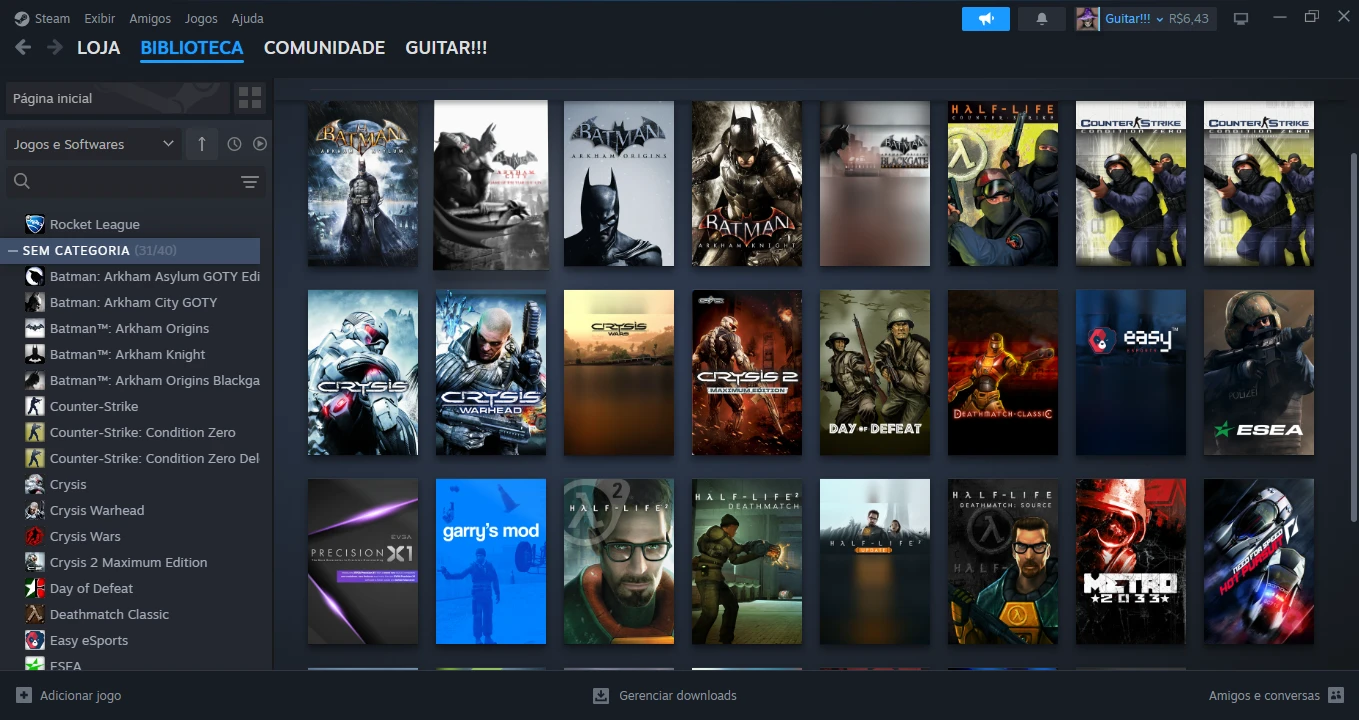
Task: Select Rocket League in the game list
Action: 141,224
